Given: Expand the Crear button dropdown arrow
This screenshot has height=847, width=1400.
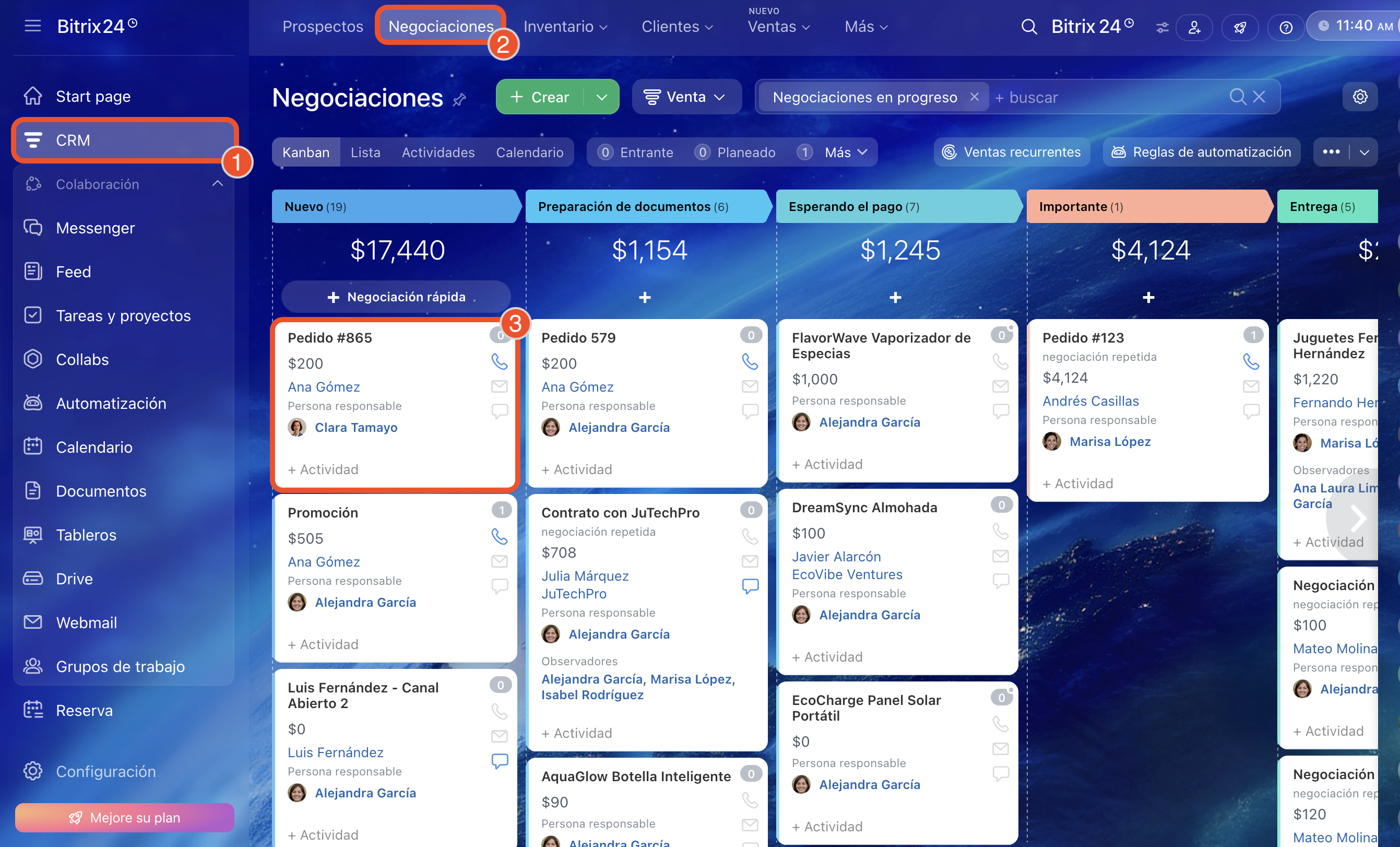Looking at the screenshot, I should pos(602,97).
